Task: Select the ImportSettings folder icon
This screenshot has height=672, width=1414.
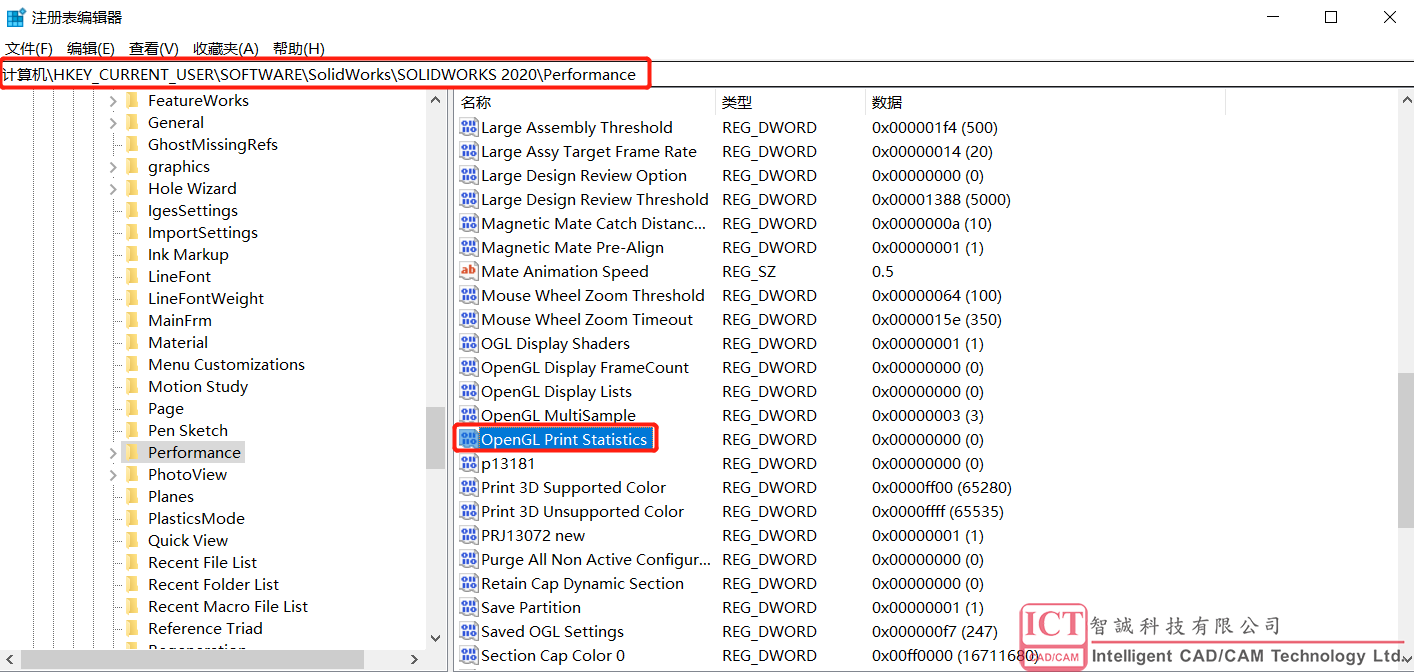Action: point(132,232)
